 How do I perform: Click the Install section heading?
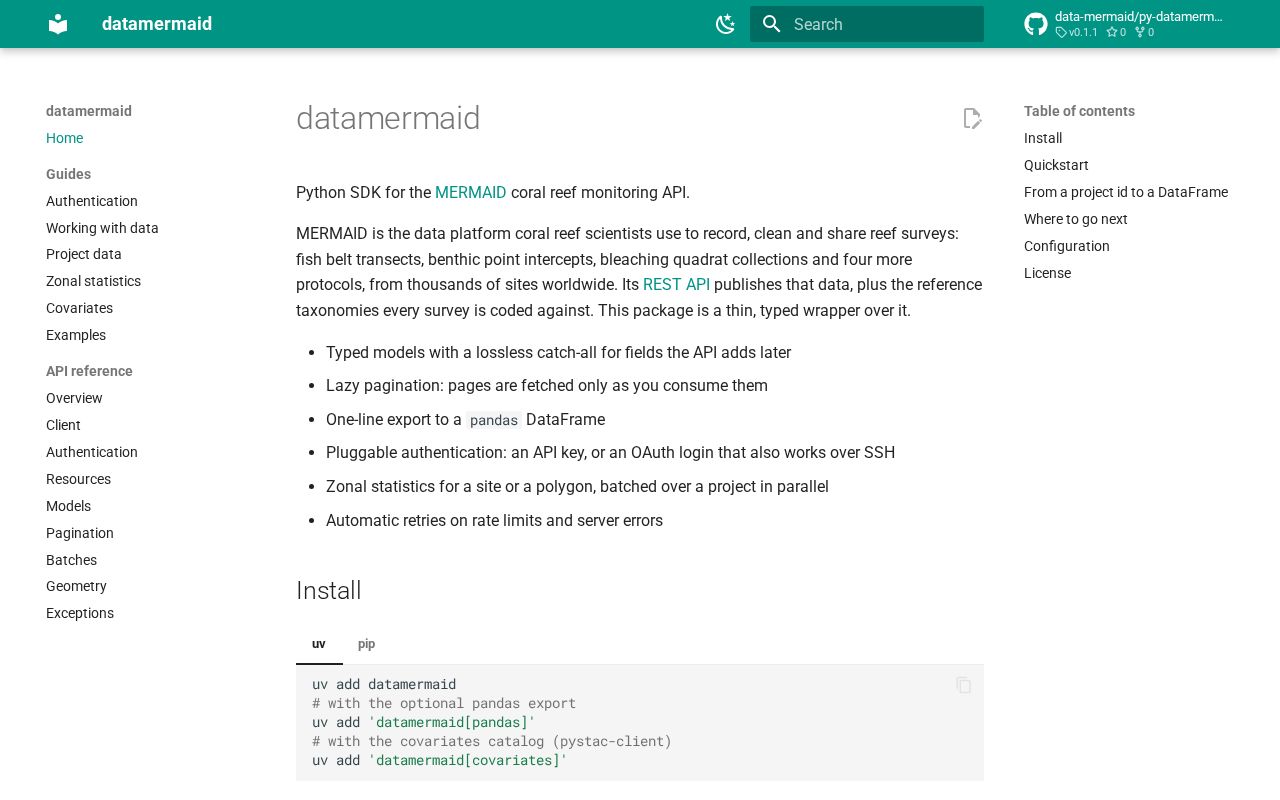point(329,591)
